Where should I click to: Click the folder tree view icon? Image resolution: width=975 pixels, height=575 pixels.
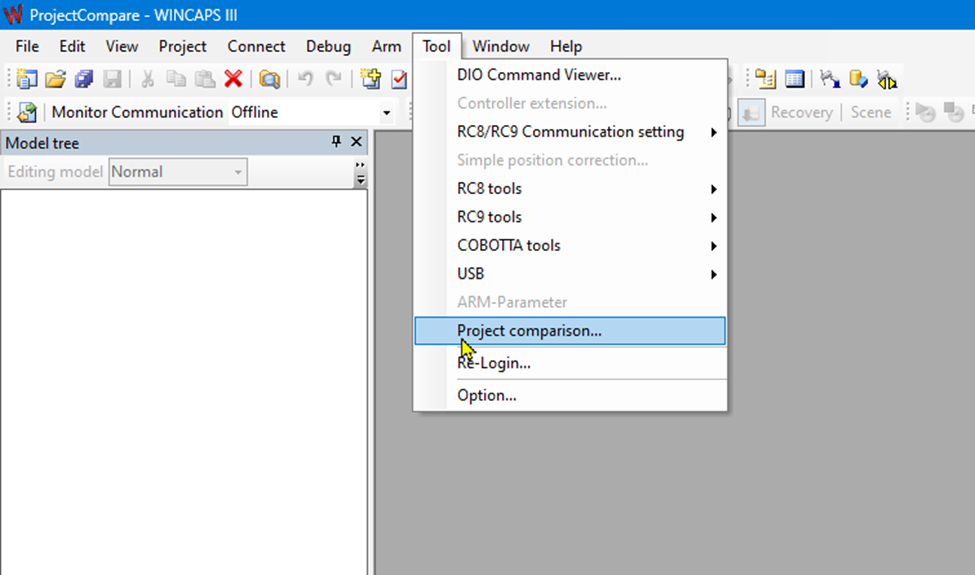click(765, 79)
